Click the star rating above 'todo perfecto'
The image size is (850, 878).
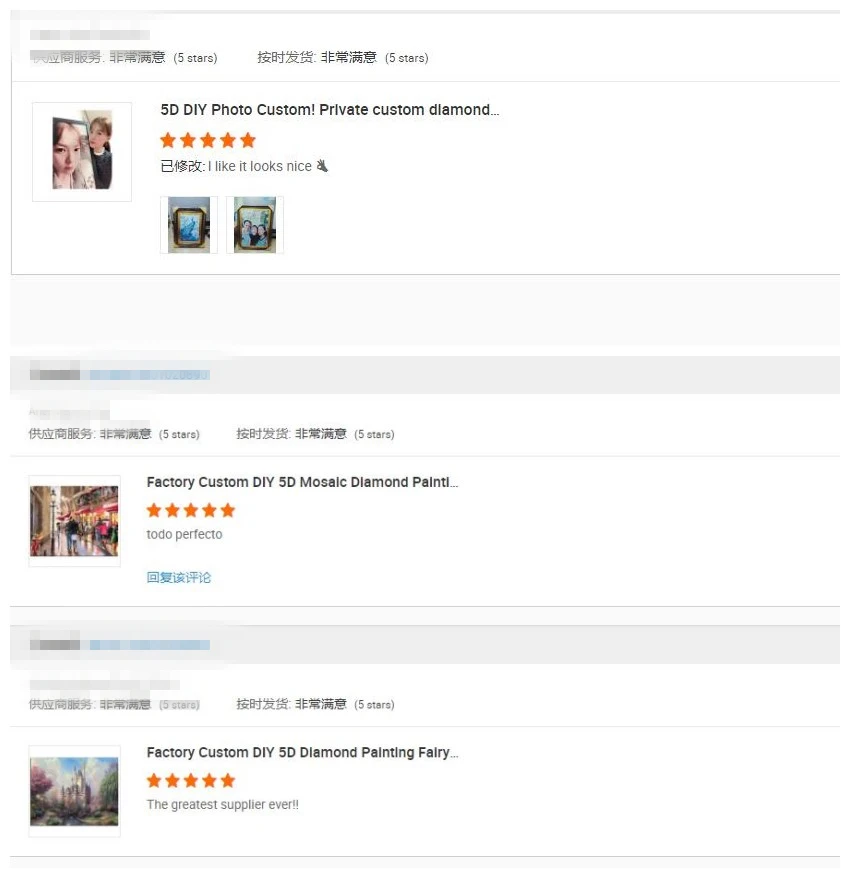click(191, 510)
